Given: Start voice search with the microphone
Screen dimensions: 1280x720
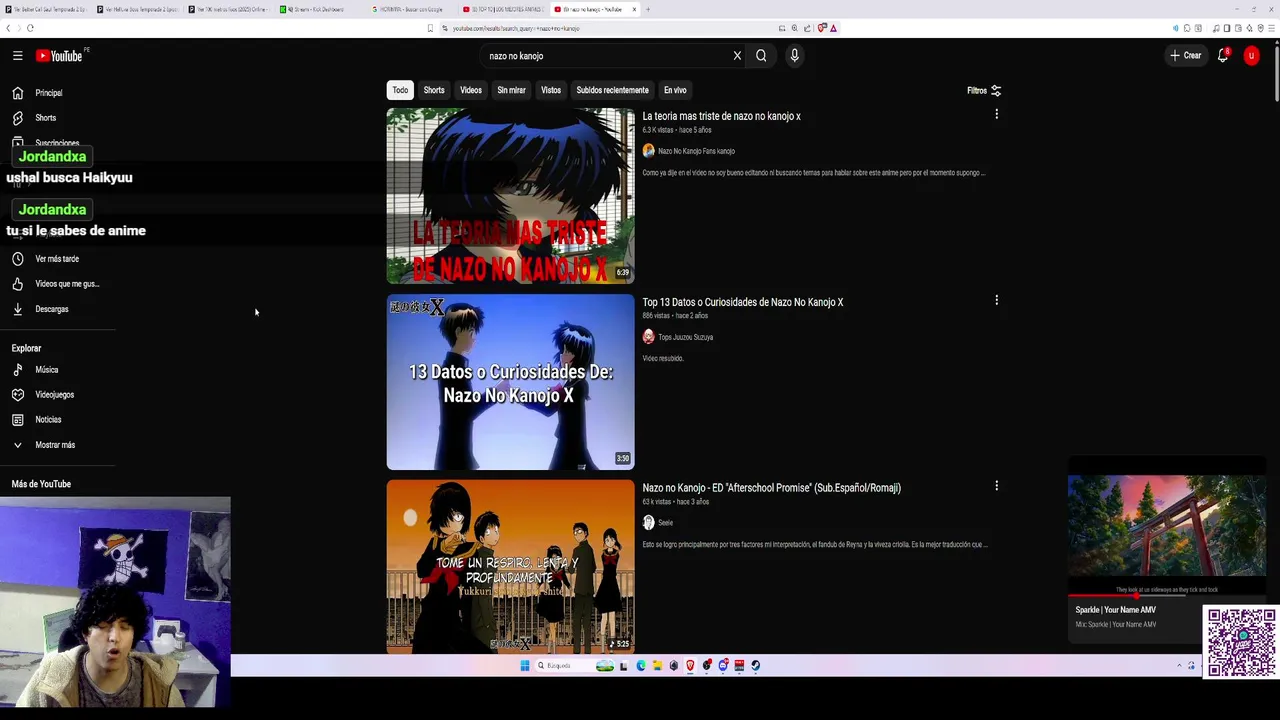Looking at the screenshot, I should [794, 56].
